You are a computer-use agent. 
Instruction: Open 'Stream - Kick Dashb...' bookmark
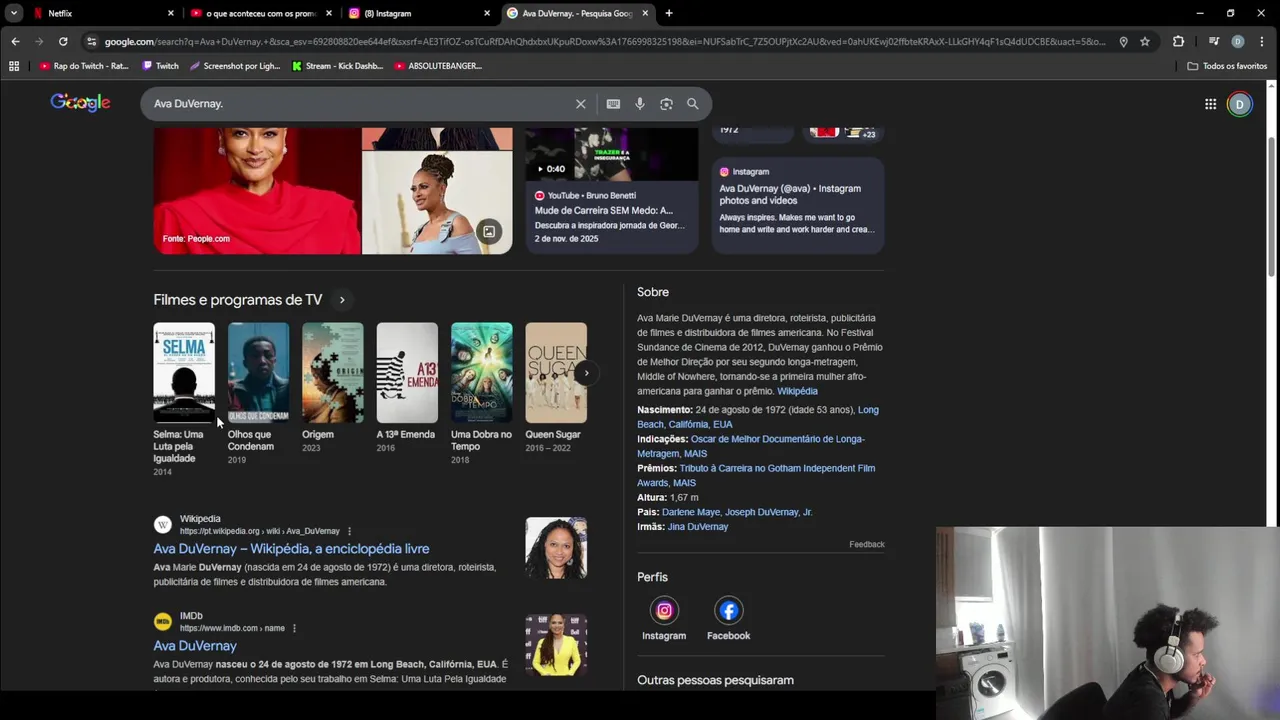point(337,66)
